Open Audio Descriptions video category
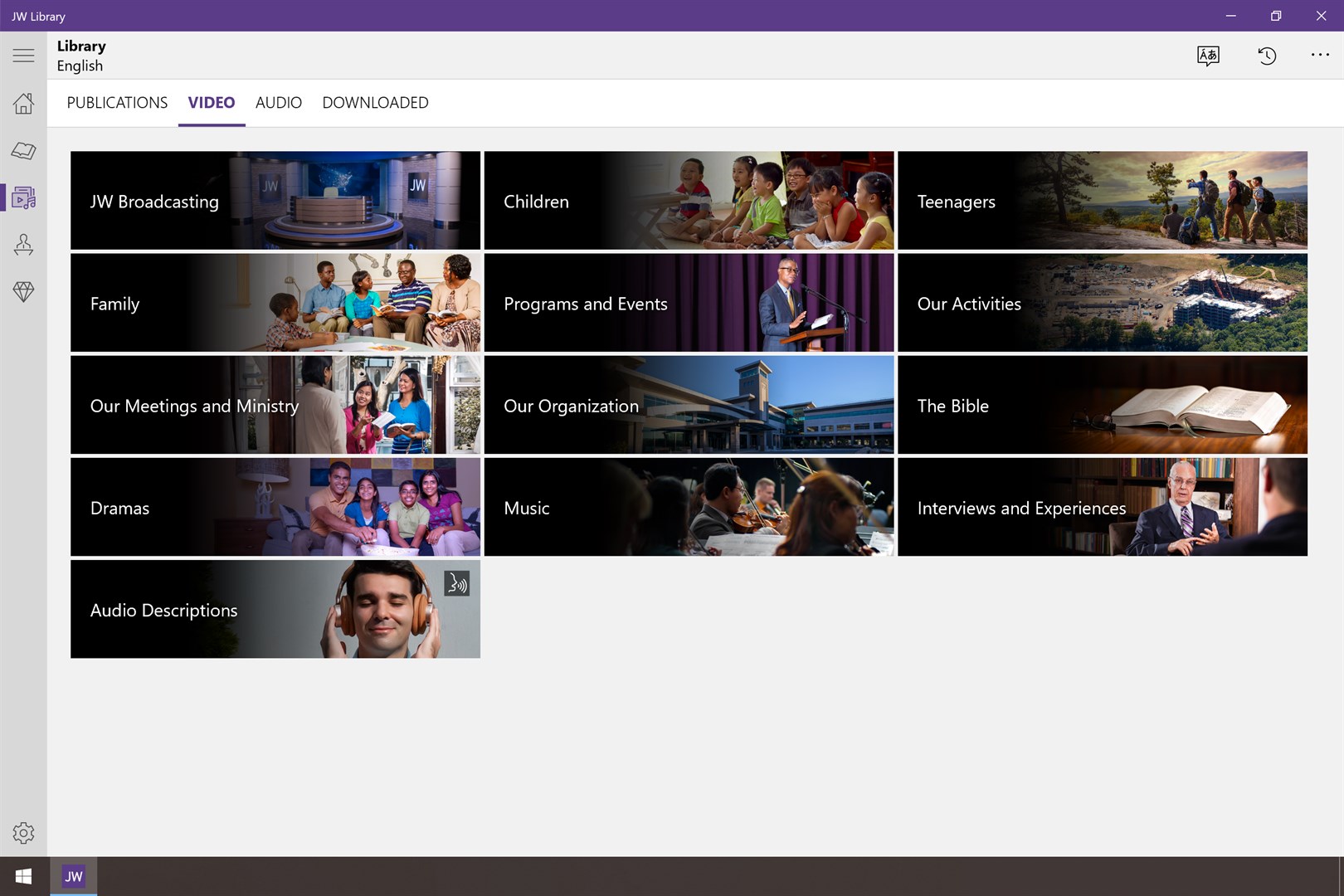 [x=275, y=609]
